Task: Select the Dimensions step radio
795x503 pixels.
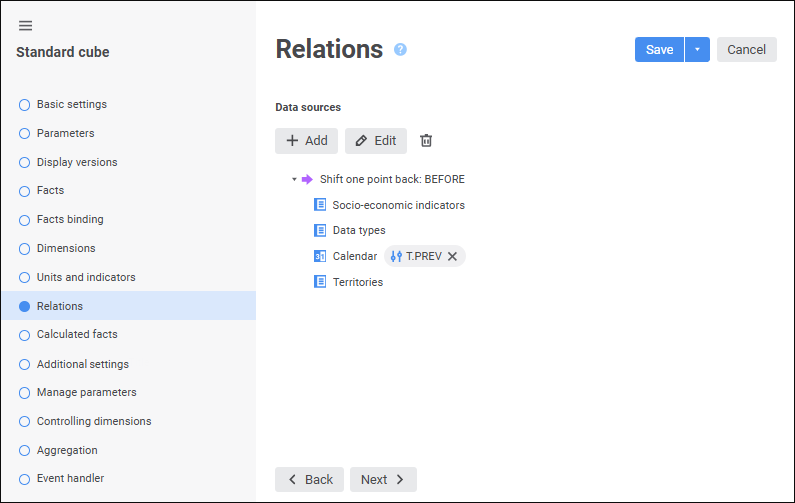Action: point(24,248)
